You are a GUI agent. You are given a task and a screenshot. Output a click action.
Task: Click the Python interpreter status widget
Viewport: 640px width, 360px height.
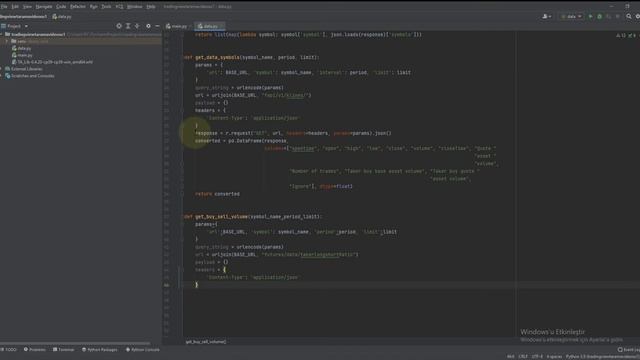[602, 357]
